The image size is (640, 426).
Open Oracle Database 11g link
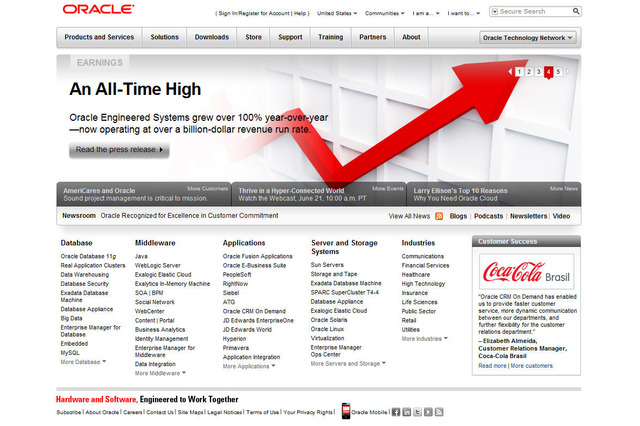point(88,256)
